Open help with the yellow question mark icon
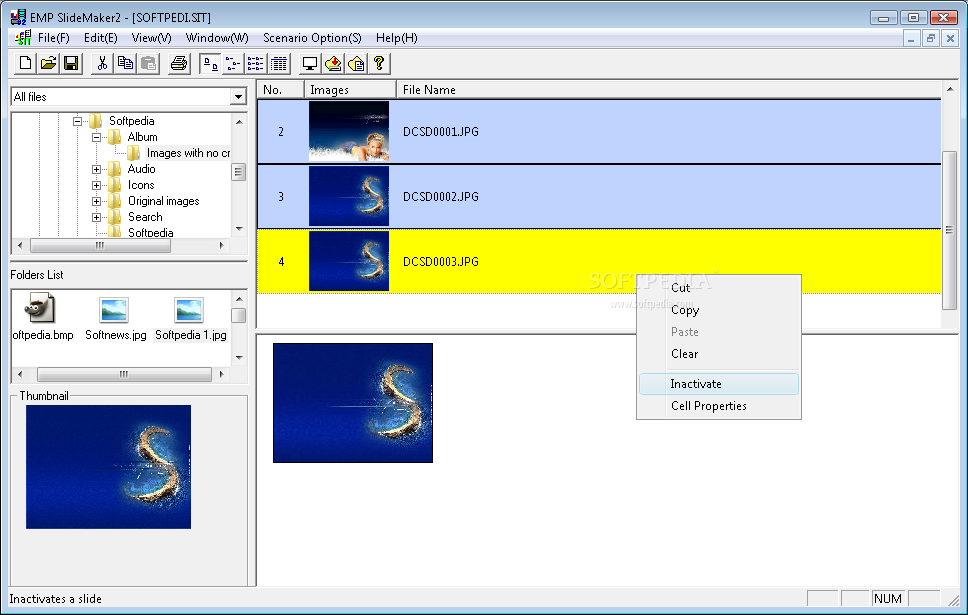 click(x=379, y=64)
